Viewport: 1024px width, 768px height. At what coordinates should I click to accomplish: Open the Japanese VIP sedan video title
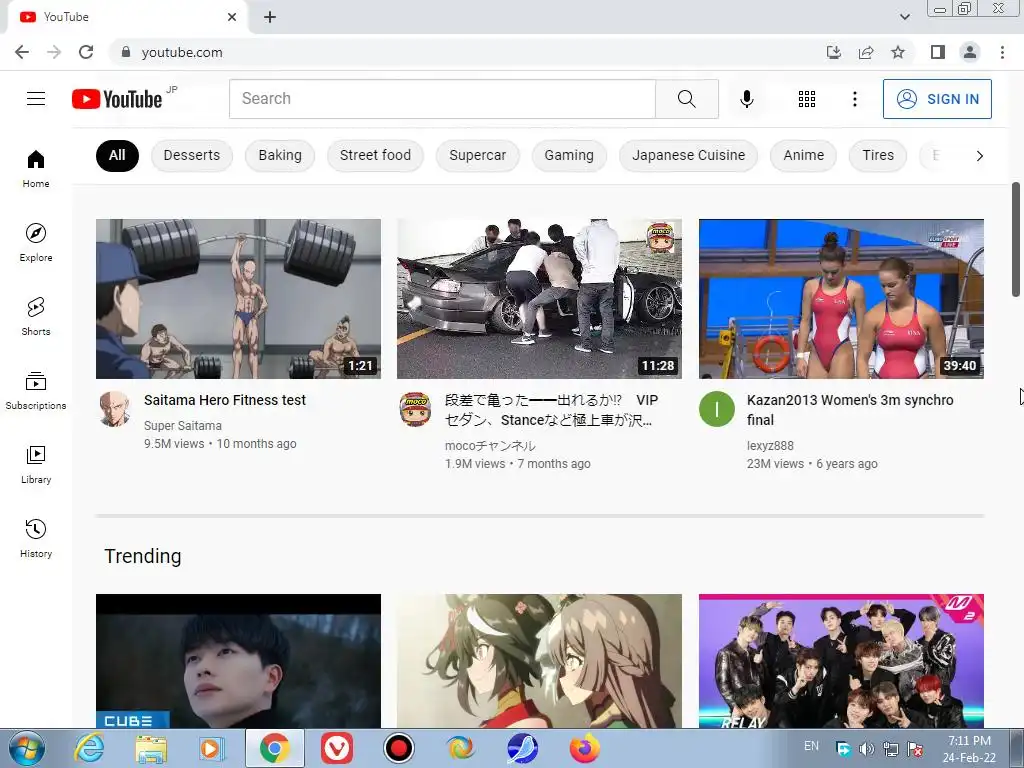(x=551, y=409)
